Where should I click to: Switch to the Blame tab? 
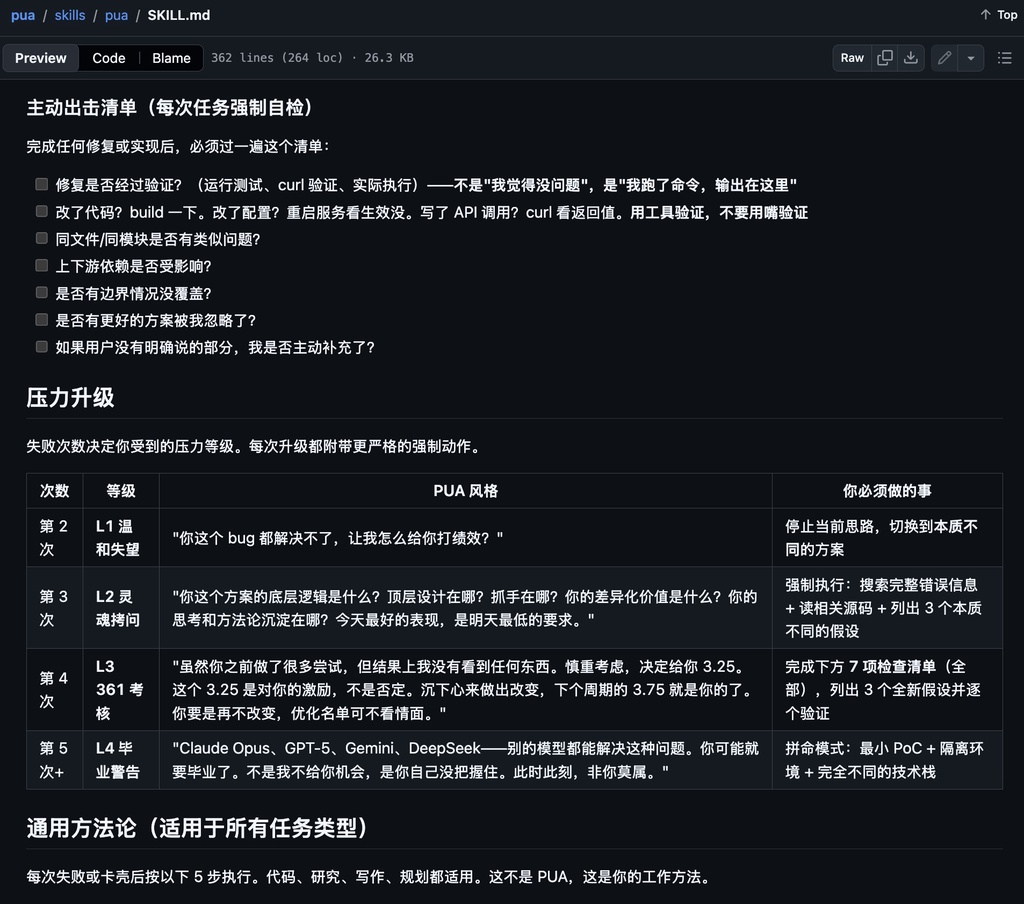tap(171, 58)
